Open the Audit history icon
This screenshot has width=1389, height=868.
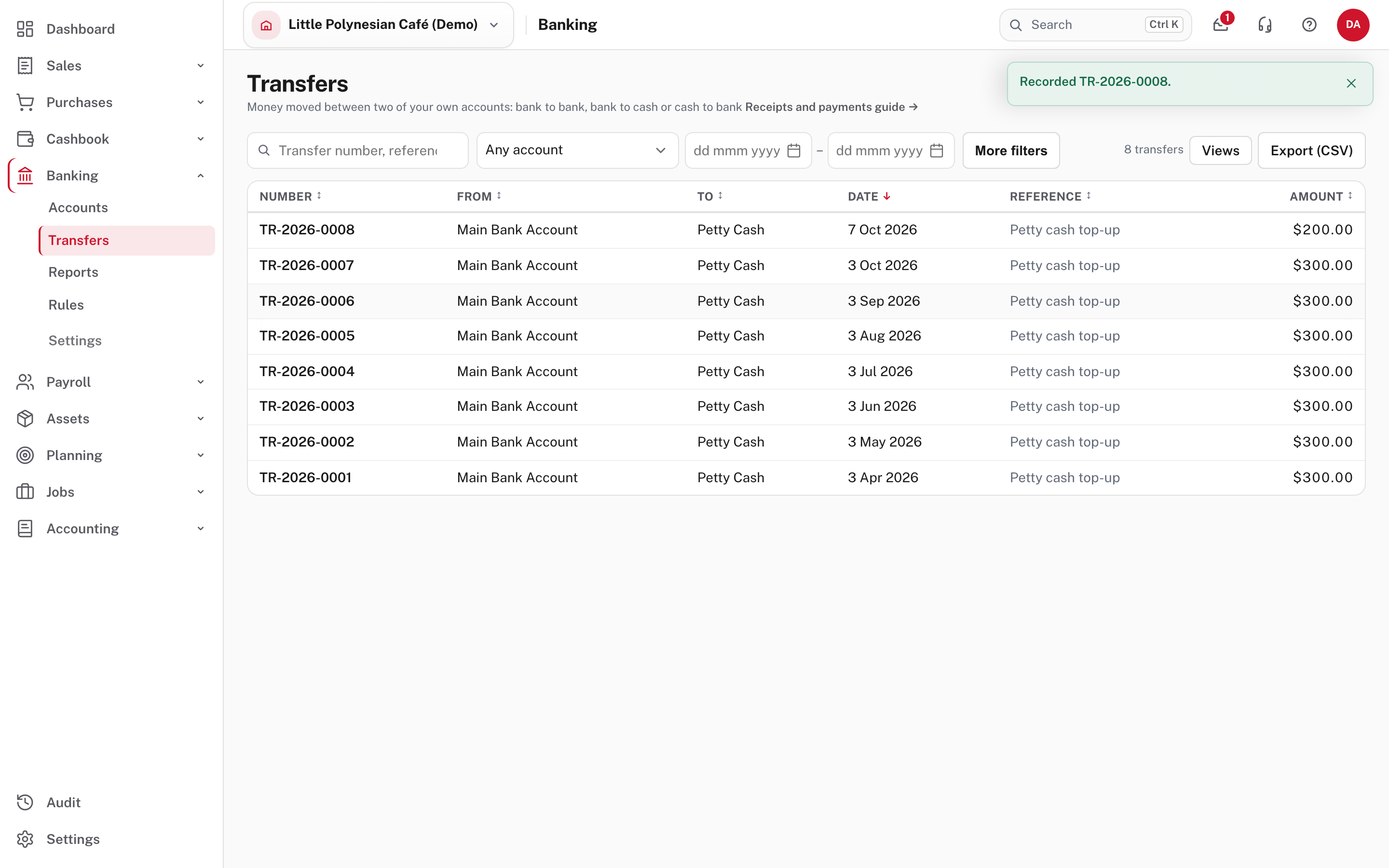click(25, 802)
